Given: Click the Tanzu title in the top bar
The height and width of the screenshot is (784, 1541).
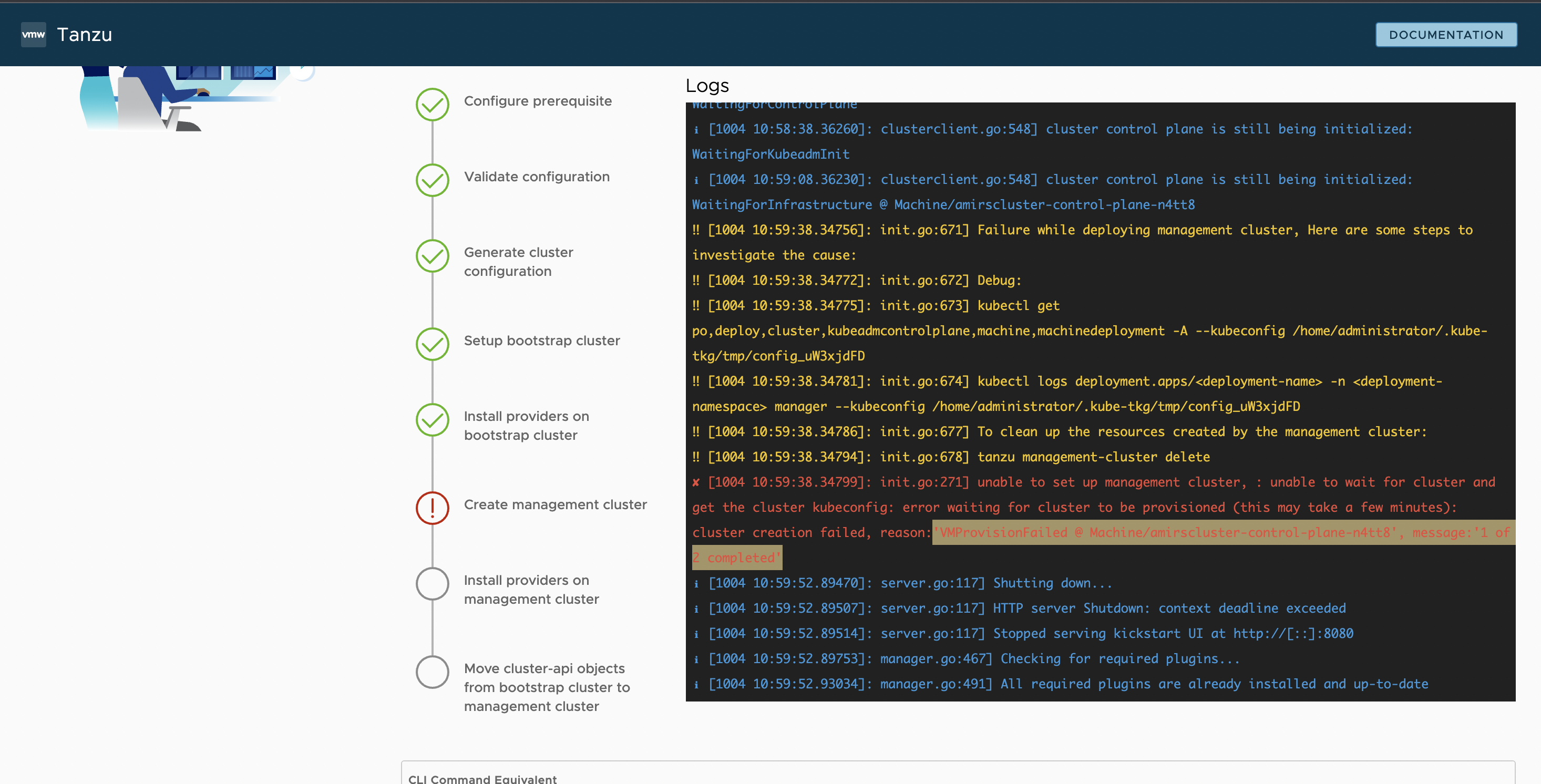Looking at the screenshot, I should [x=84, y=34].
